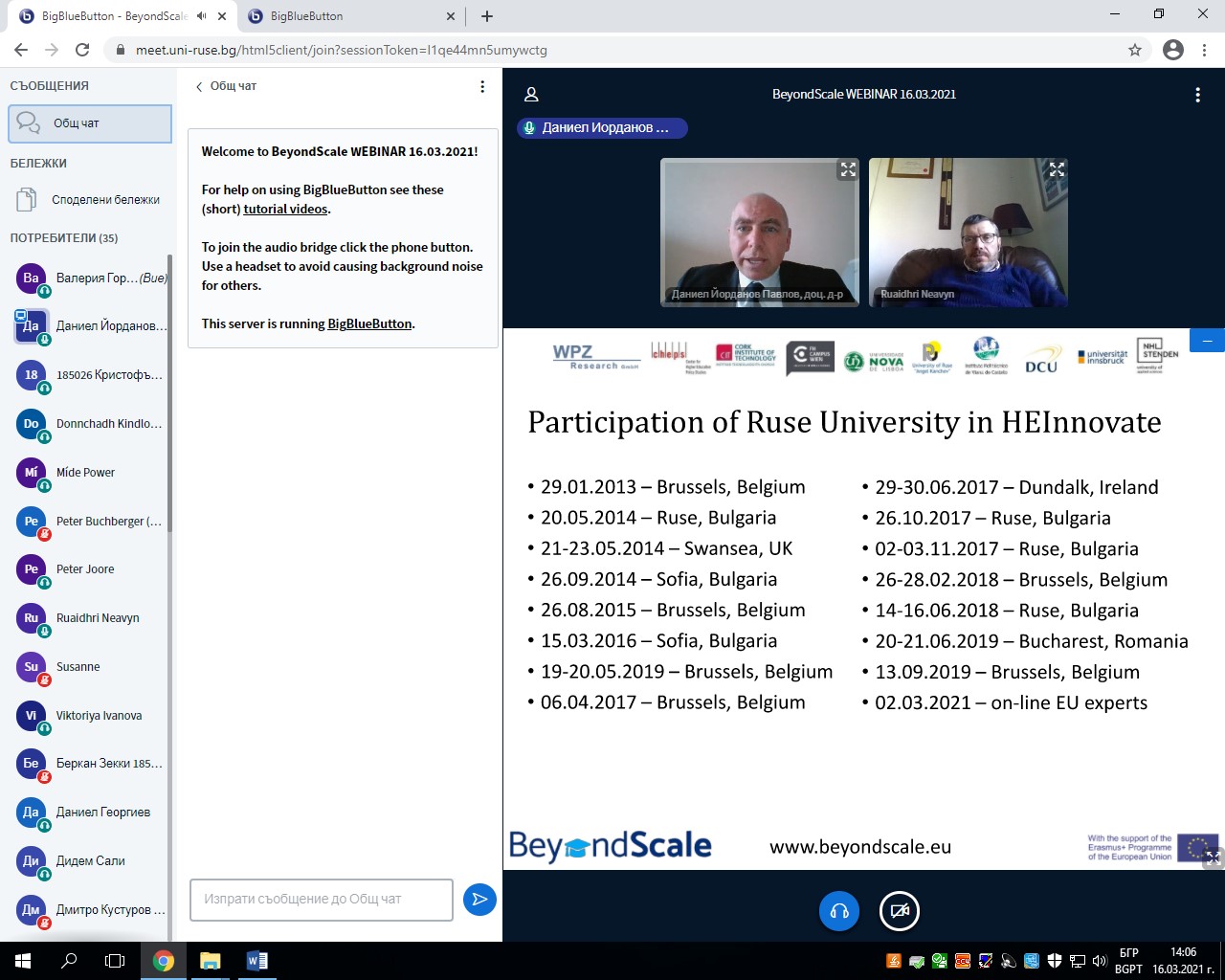Open Microsoft Word from the taskbar

tap(257, 961)
